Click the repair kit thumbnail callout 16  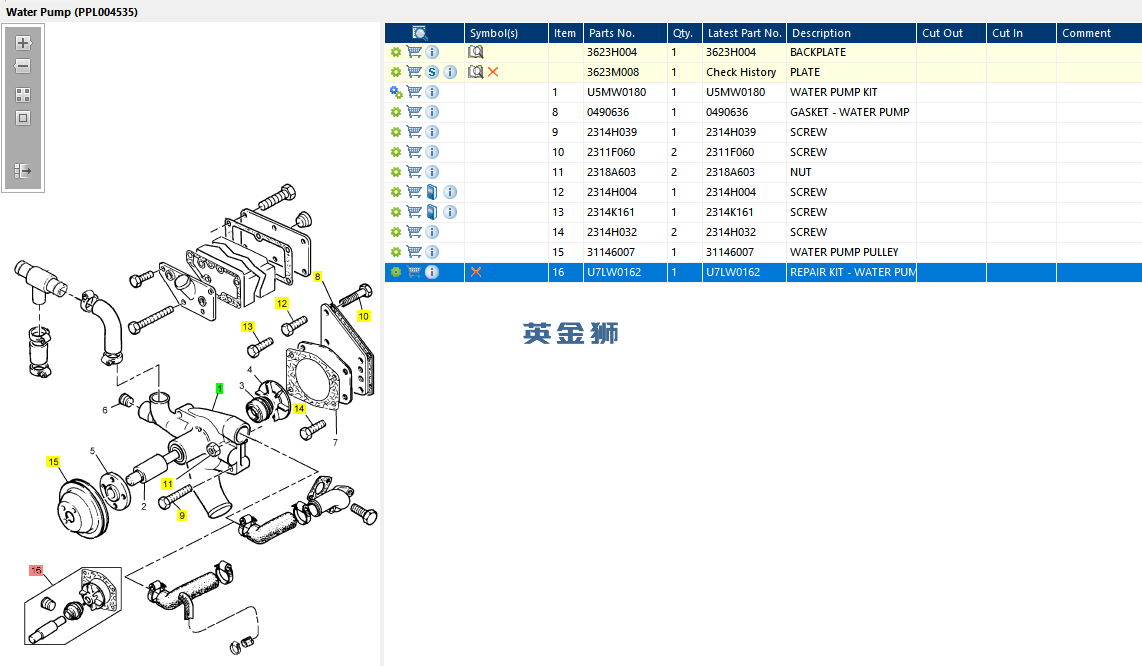click(36, 571)
